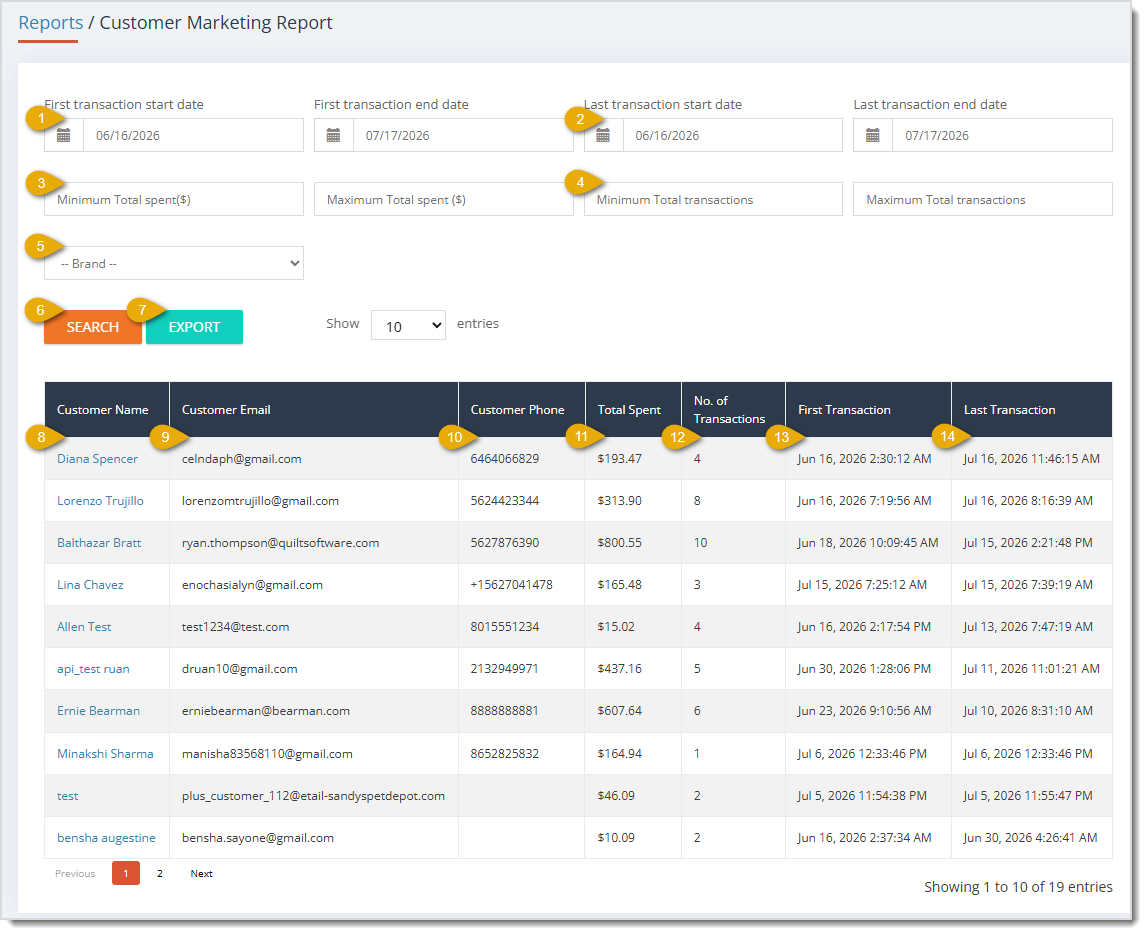
Task: Open the customer named test
Action: [67, 796]
